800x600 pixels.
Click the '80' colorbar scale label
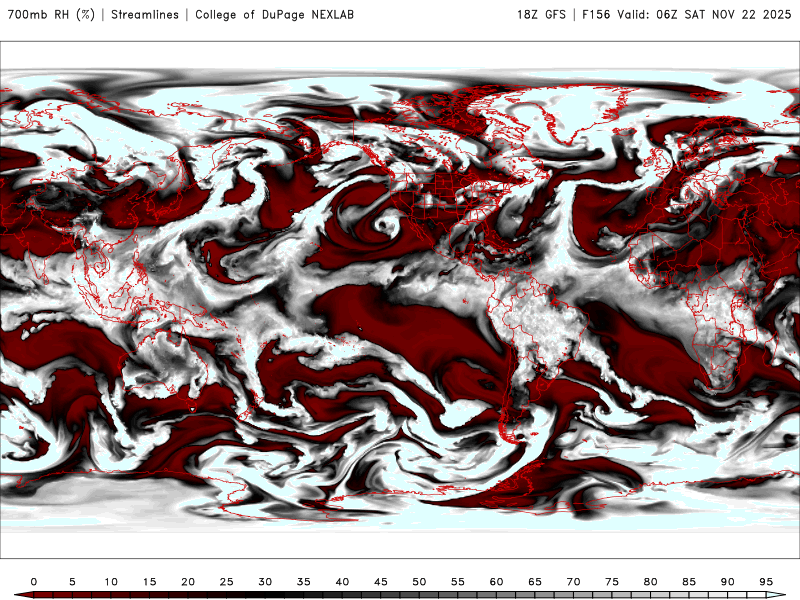click(651, 582)
